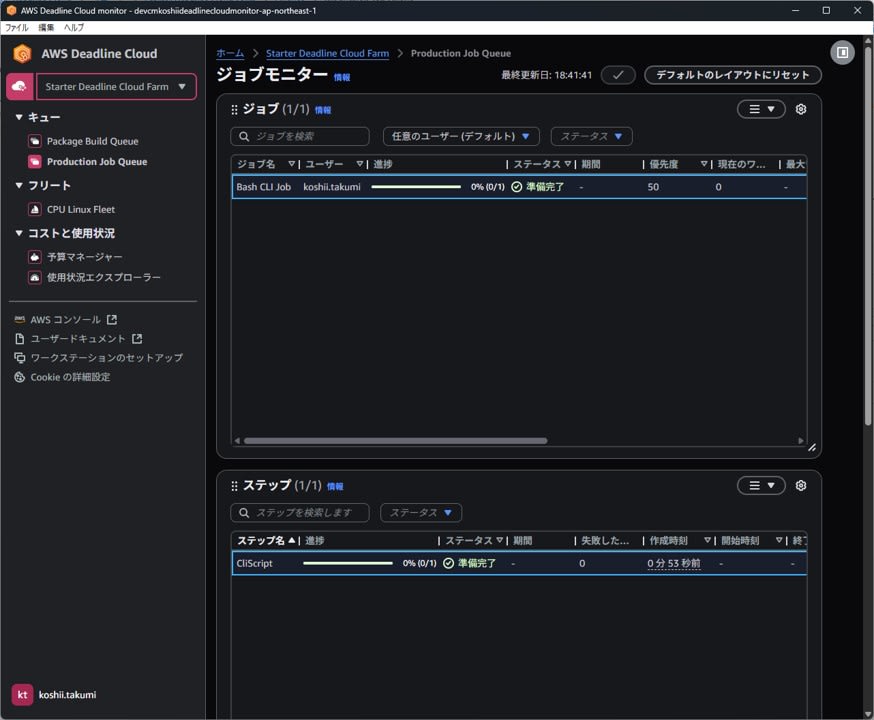Click external link icon next to AWS コンソール

112,319
